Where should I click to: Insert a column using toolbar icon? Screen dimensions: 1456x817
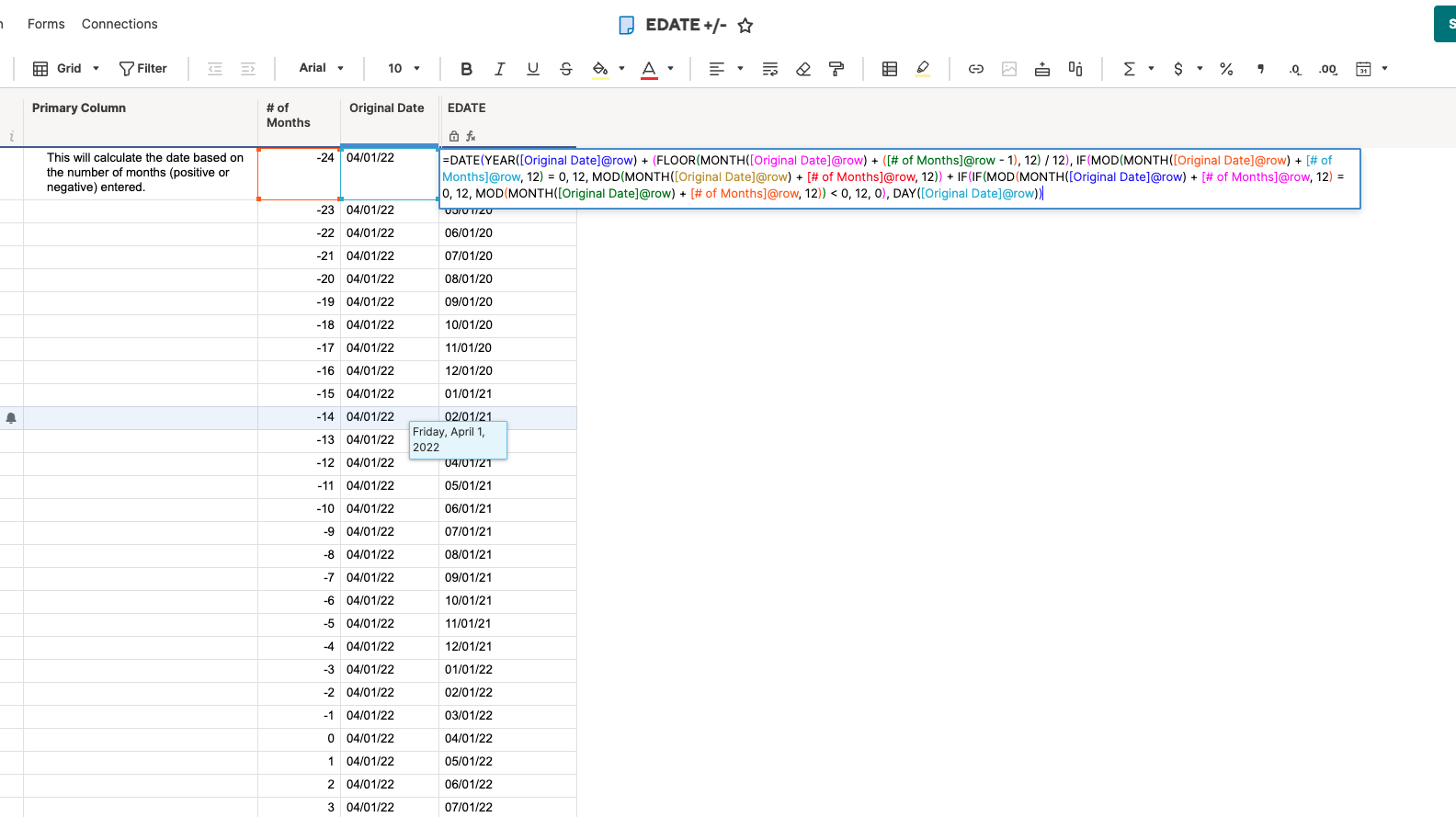tap(1075, 69)
